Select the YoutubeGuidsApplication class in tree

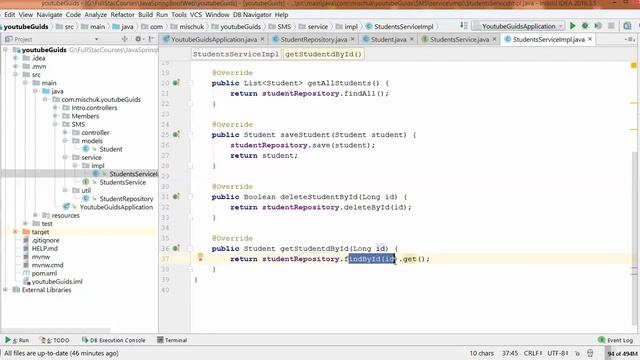[116, 207]
